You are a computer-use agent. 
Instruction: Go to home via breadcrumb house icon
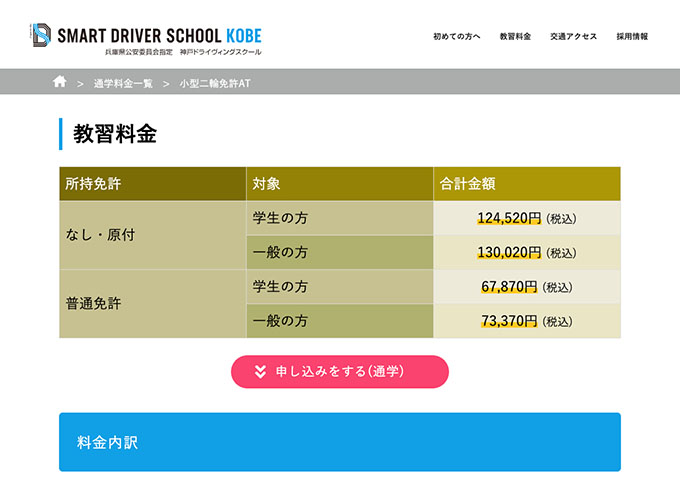click(x=60, y=82)
